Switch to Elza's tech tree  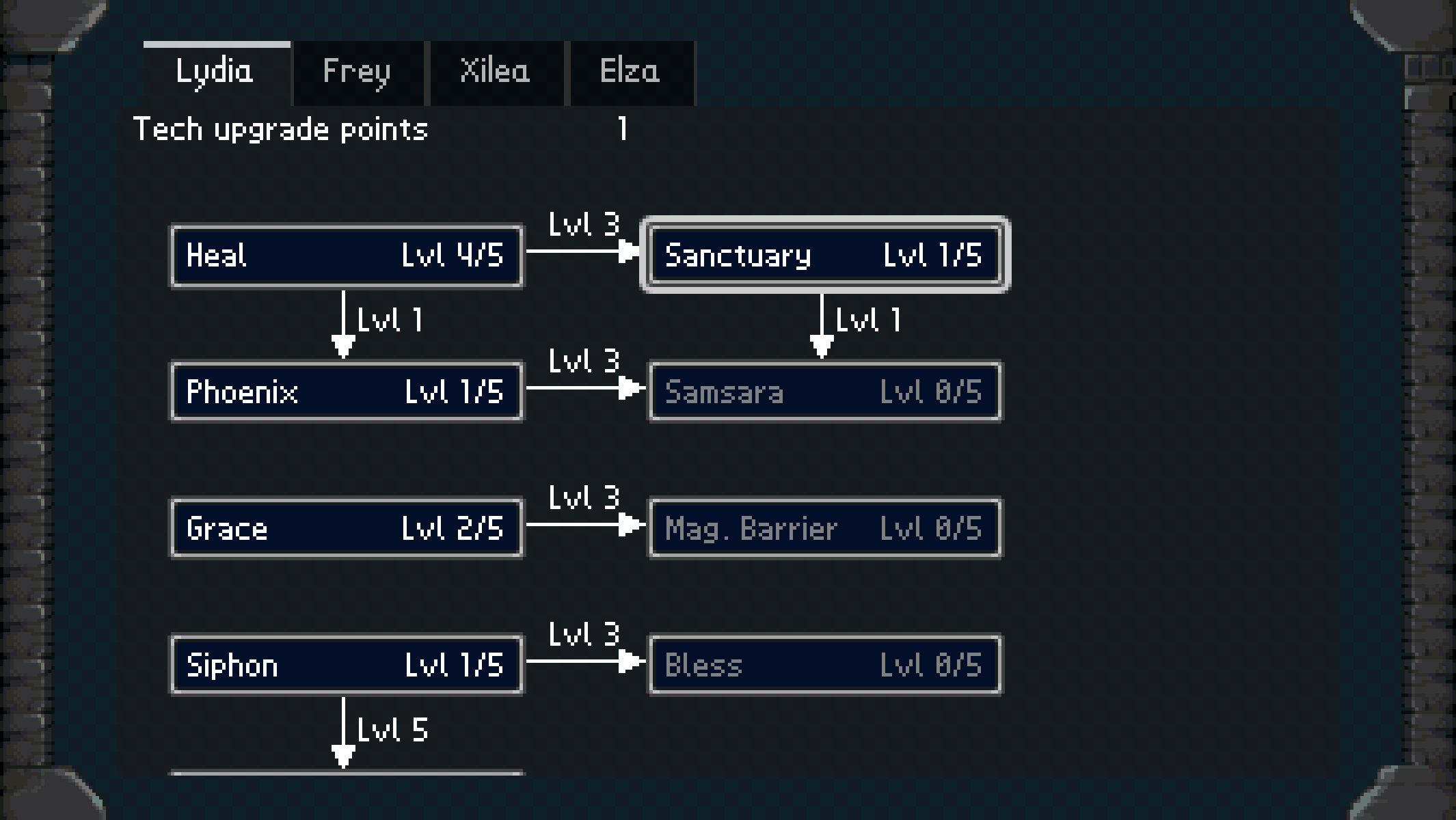(x=630, y=72)
